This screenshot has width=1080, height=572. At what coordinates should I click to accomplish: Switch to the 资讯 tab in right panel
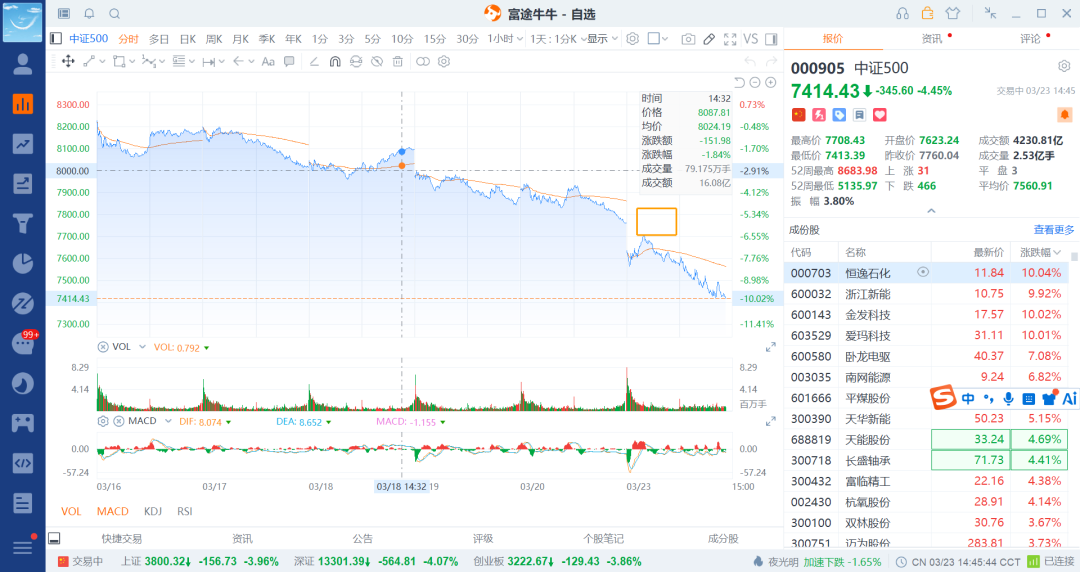click(931, 39)
